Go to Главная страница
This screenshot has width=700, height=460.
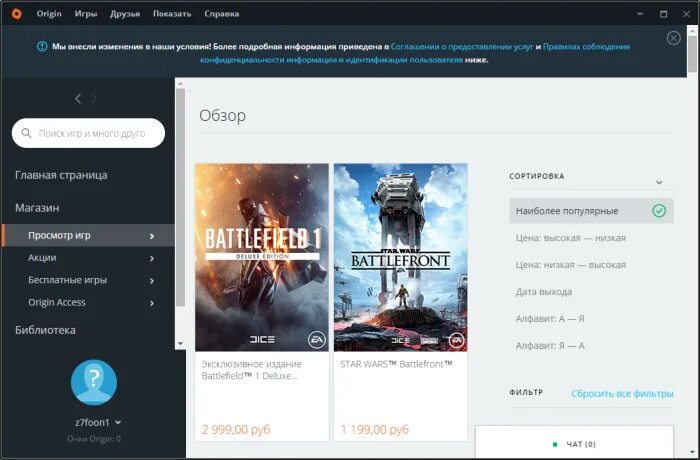pos(61,175)
